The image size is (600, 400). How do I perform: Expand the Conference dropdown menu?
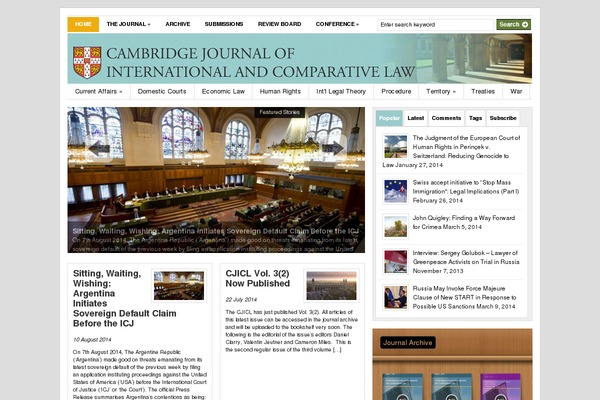pyautogui.click(x=337, y=24)
